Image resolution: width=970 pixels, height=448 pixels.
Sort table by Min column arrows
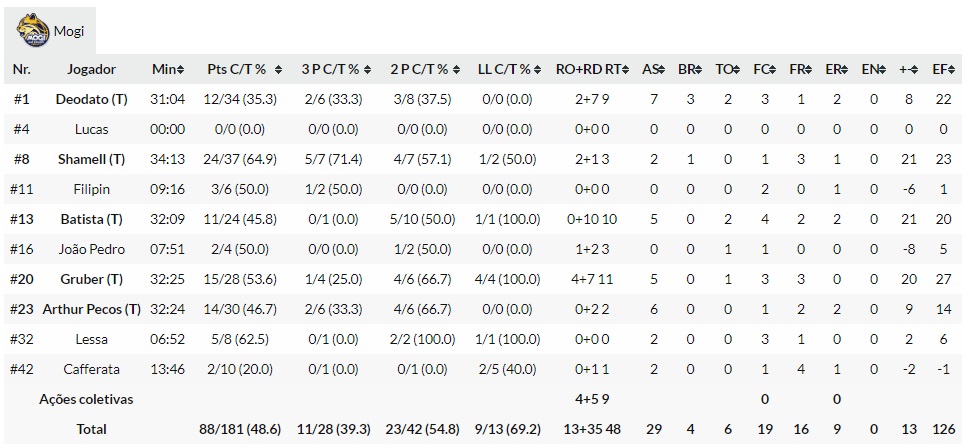(x=181, y=70)
